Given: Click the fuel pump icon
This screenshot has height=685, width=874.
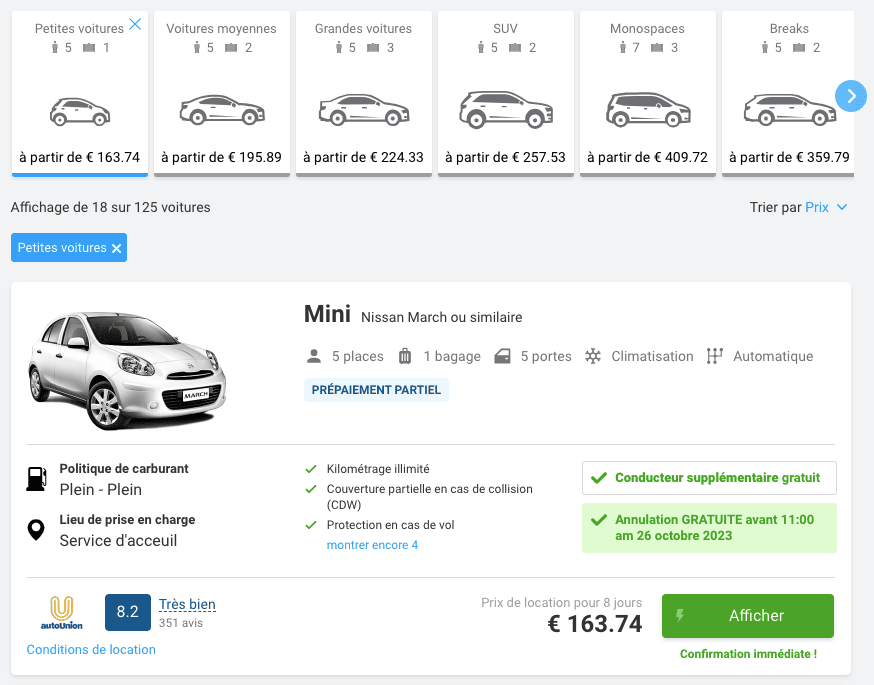Looking at the screenshot, I should coord(36,479).
